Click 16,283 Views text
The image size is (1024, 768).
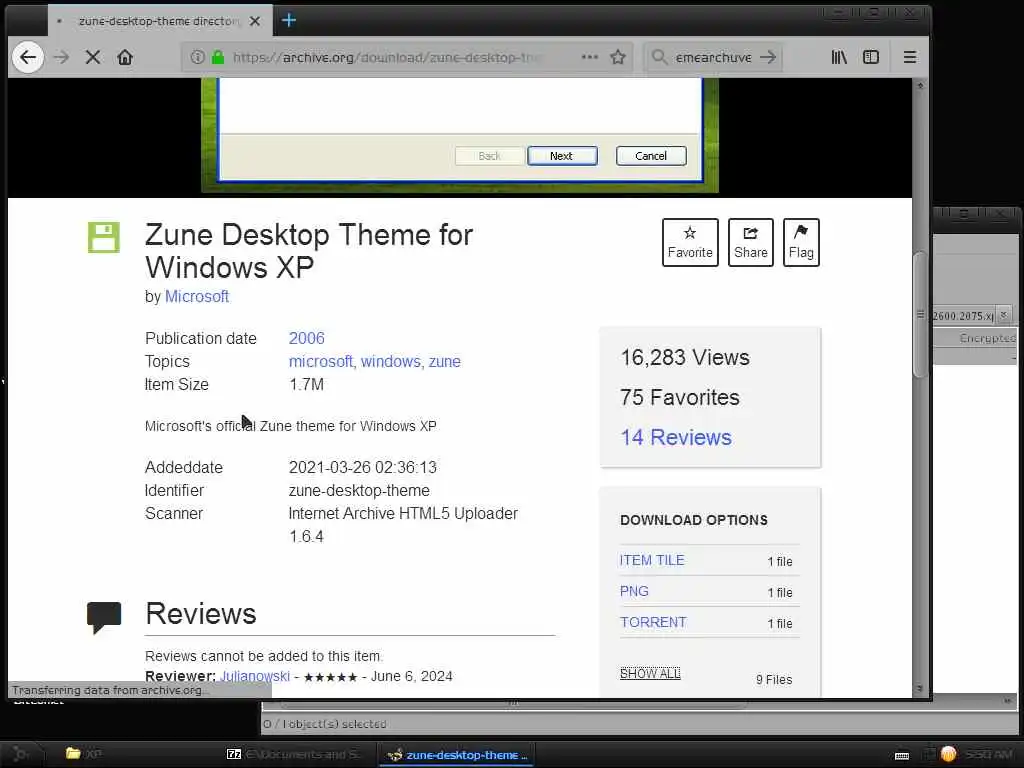coord(685,358)
